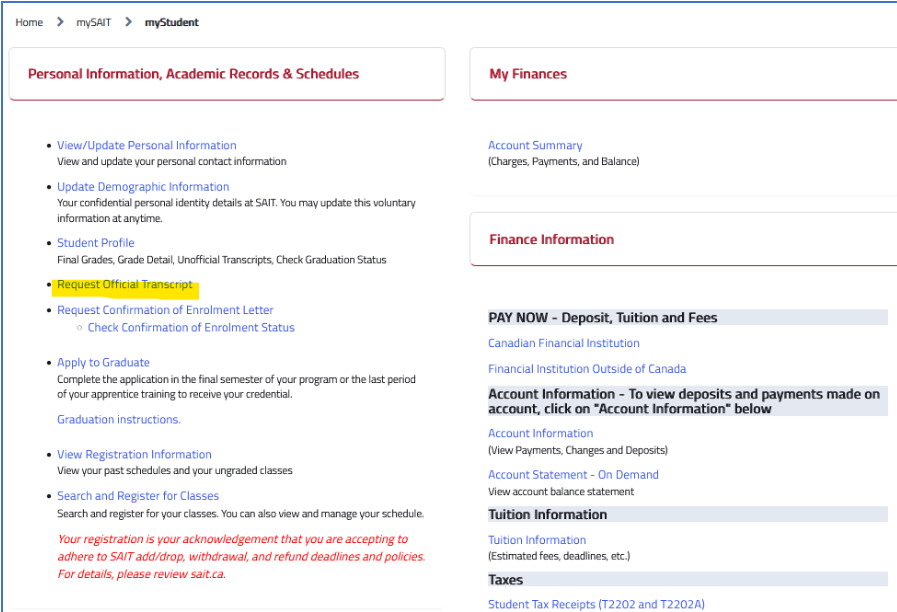The image size is (897, 612).
Task: Open Update Demographic Information
Action: click(x=143, y=186)
